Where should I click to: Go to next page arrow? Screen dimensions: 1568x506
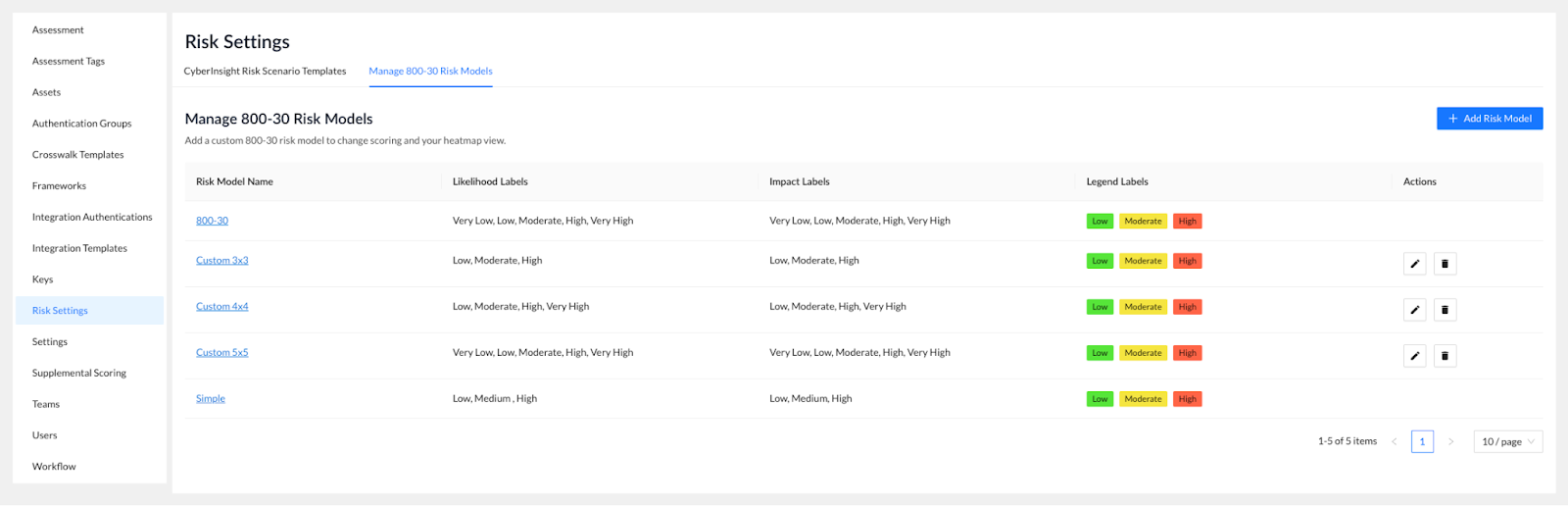tap(1450, 441)
